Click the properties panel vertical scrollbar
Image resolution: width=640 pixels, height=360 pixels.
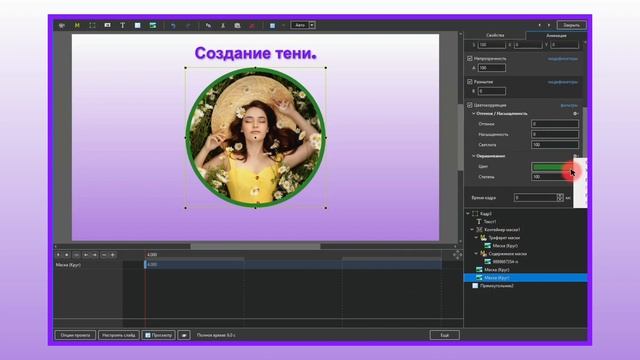pyautogui.click(x=585, y=131)
